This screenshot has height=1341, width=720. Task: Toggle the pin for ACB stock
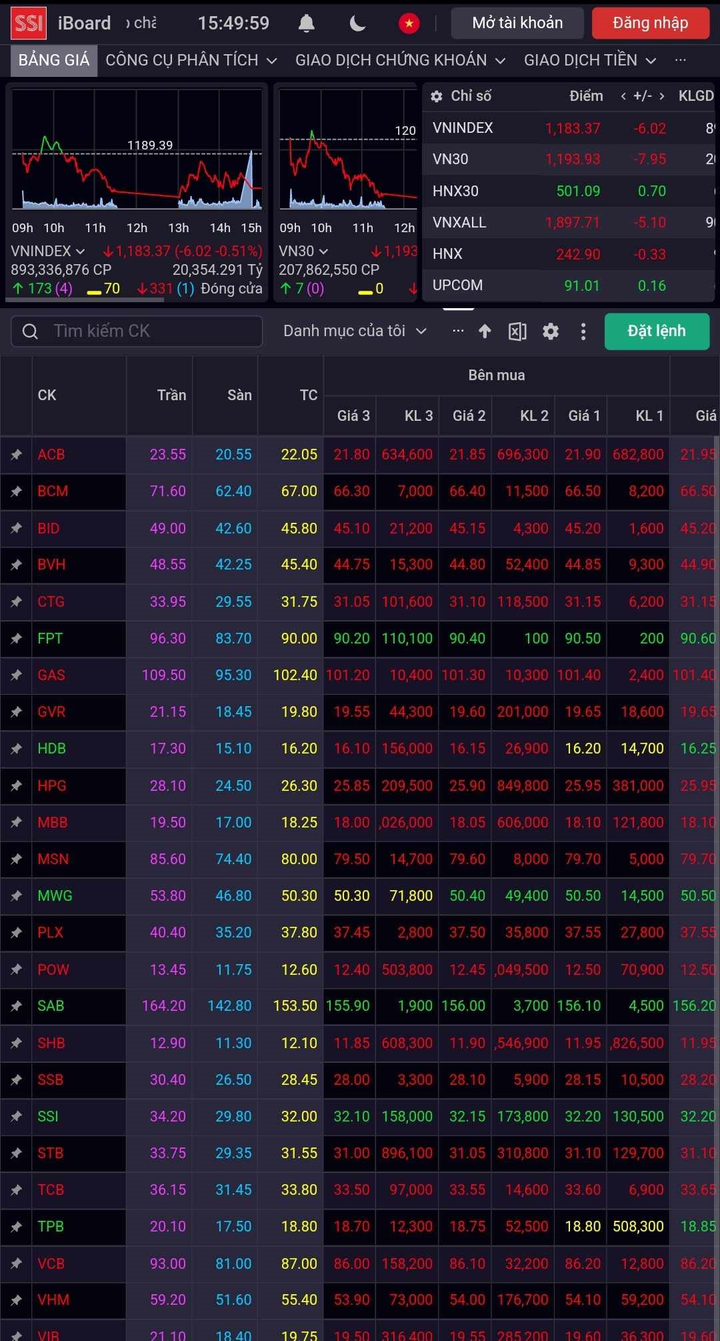click(x=16, y=455)
